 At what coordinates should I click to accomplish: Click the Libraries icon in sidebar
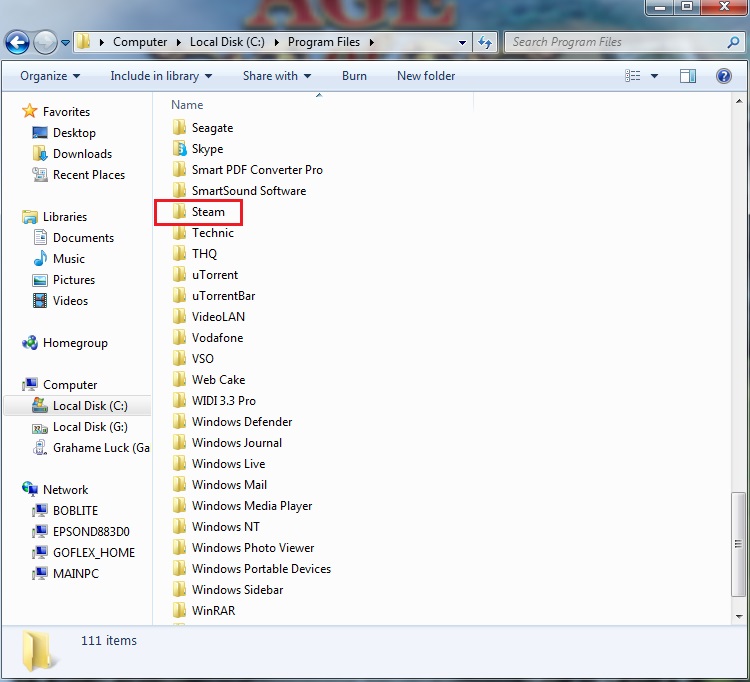click(30, 217)
